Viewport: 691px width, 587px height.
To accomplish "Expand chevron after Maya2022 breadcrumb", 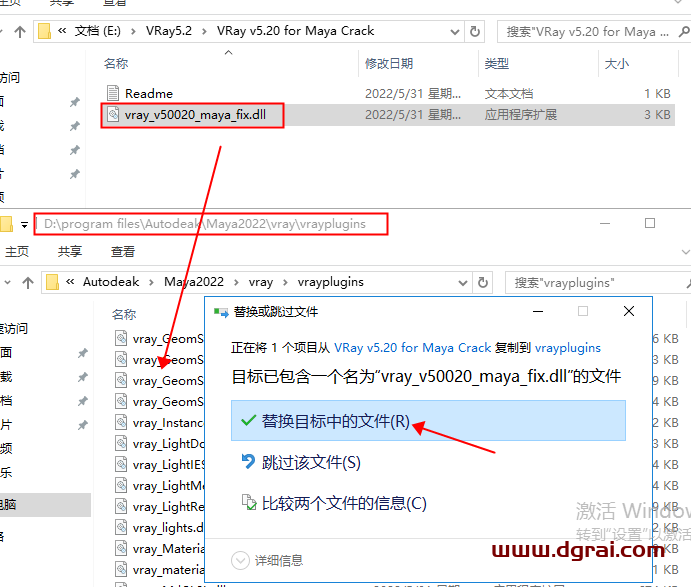I will (236, 282).
